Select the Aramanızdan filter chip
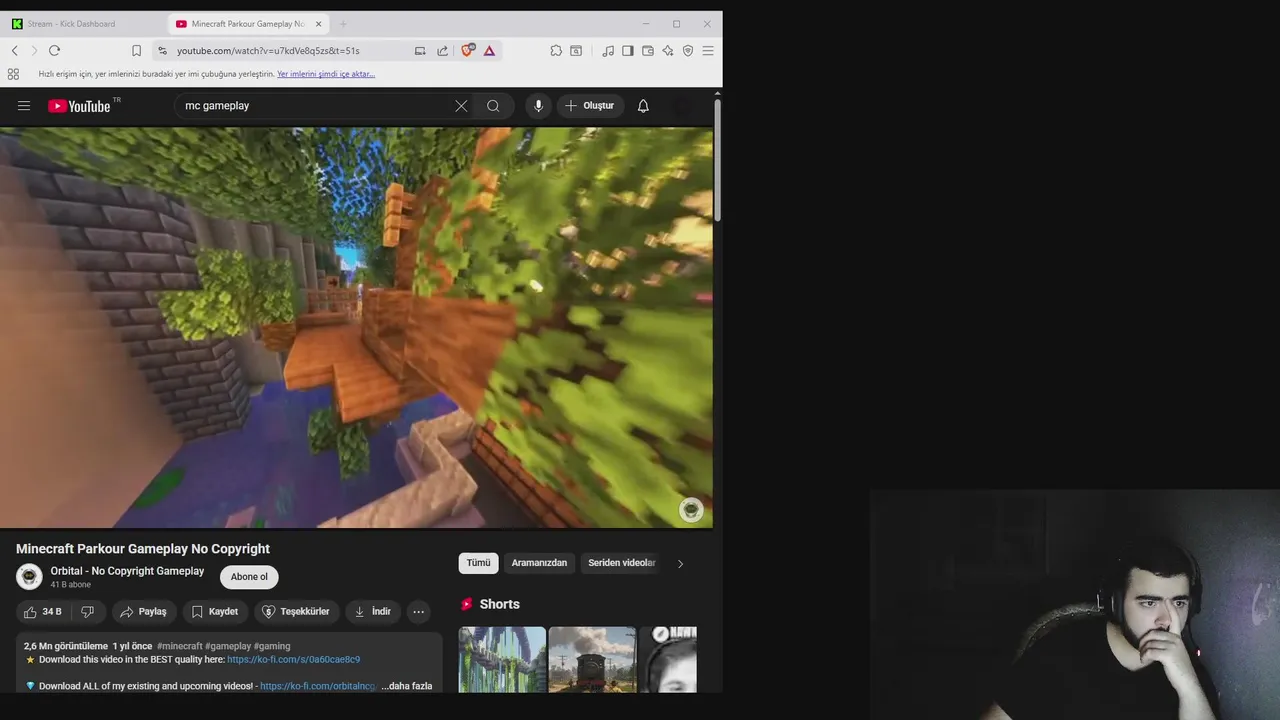 point(539,563)
